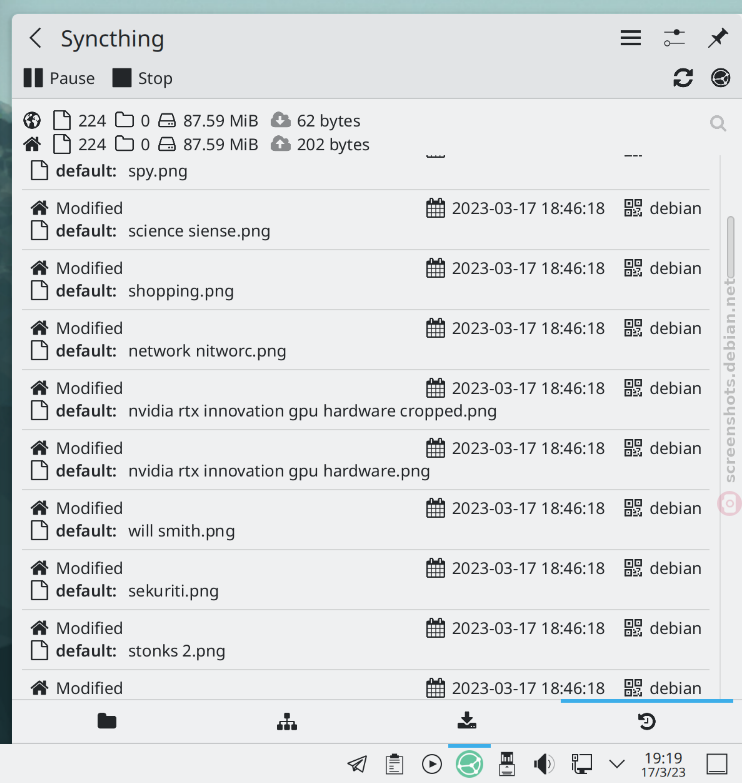Click the search magnifier icon
Viewport: 742px width, 783px height.
click(718, 123)
